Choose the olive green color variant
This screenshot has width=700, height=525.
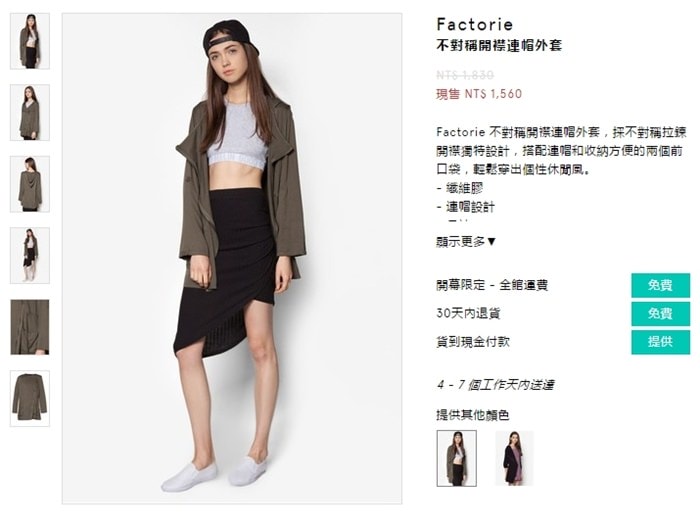[x=456, y=458]
